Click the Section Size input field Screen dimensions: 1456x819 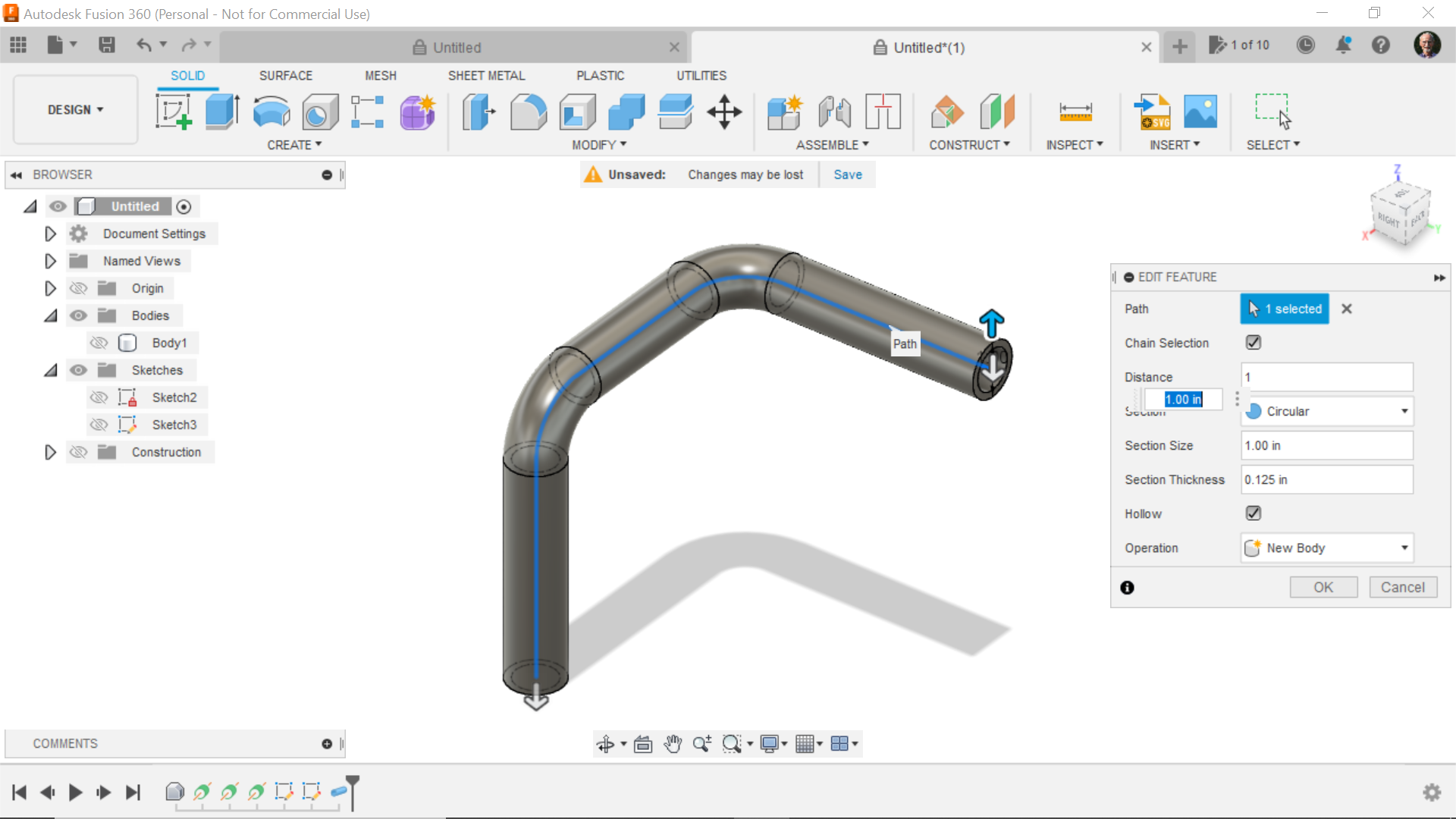[x=1327, y=445]
